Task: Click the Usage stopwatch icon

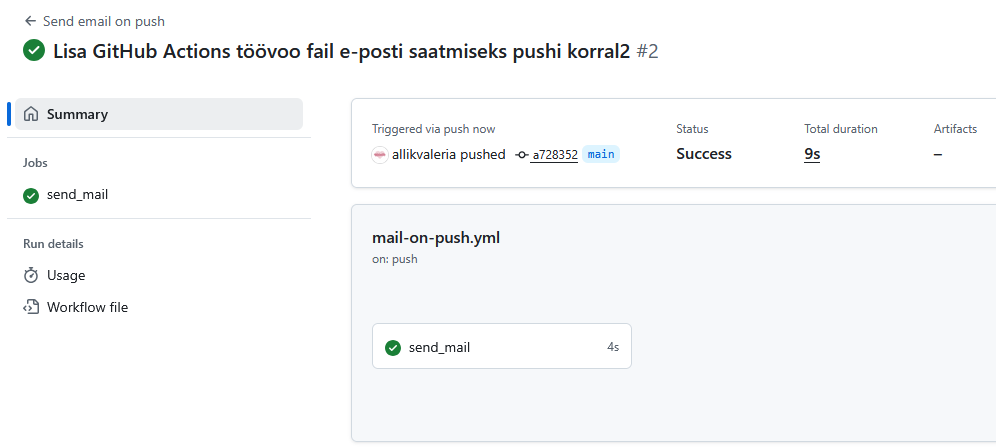Action: tap(31, 275)
